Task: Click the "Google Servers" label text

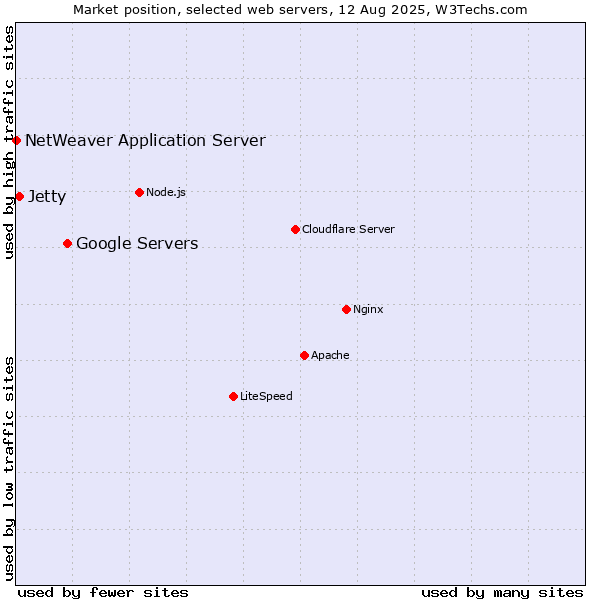Action: pos(137,244)
